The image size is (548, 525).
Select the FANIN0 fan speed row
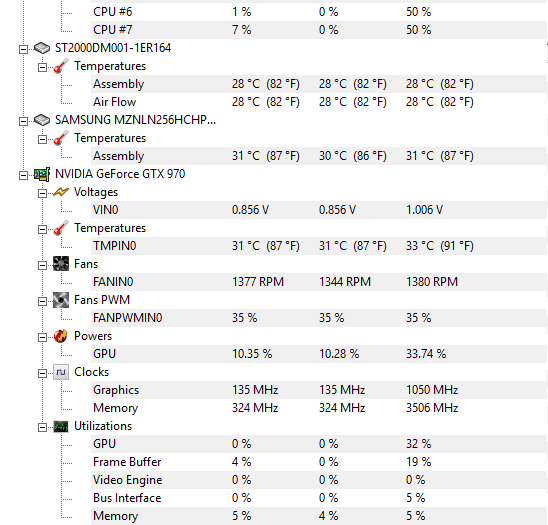click(x=319, y=282)
